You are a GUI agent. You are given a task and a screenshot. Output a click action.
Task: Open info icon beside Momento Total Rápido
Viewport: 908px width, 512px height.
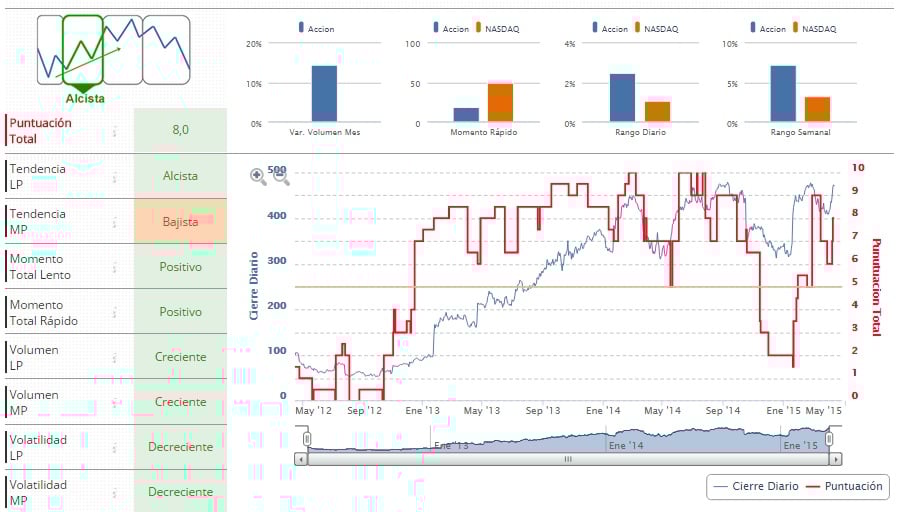[115, 312]
